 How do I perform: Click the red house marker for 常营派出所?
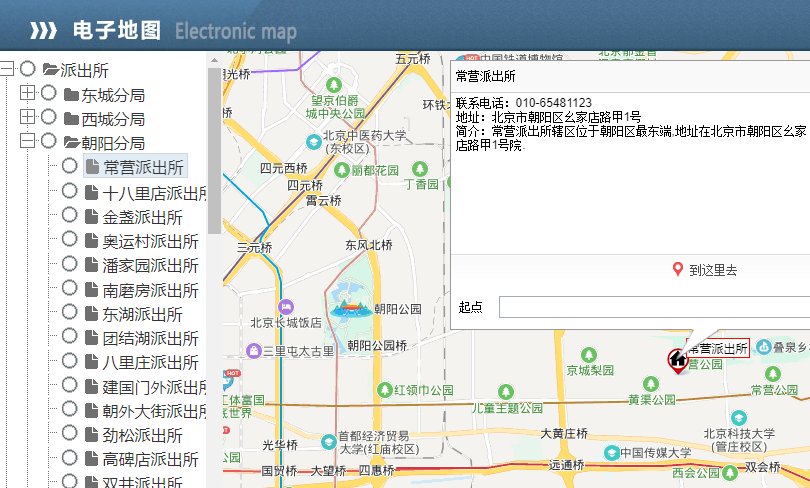[x=678, y=360]
